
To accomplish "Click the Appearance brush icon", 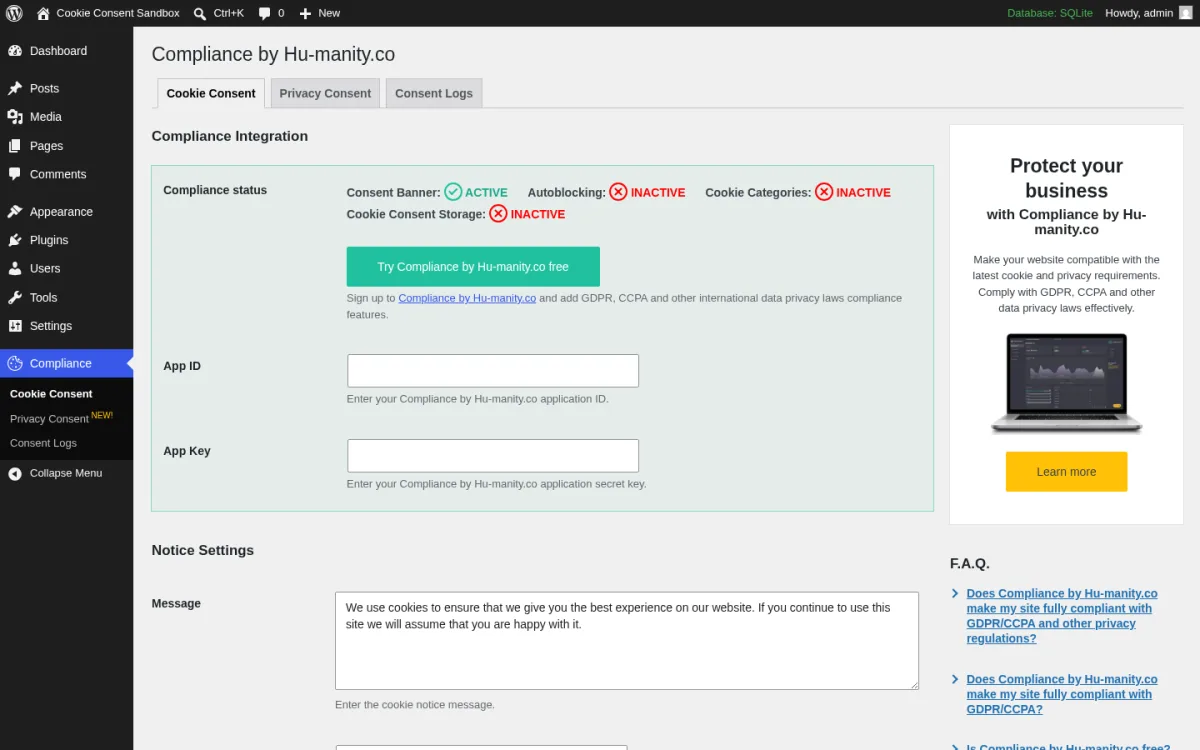I will point(15,212).
